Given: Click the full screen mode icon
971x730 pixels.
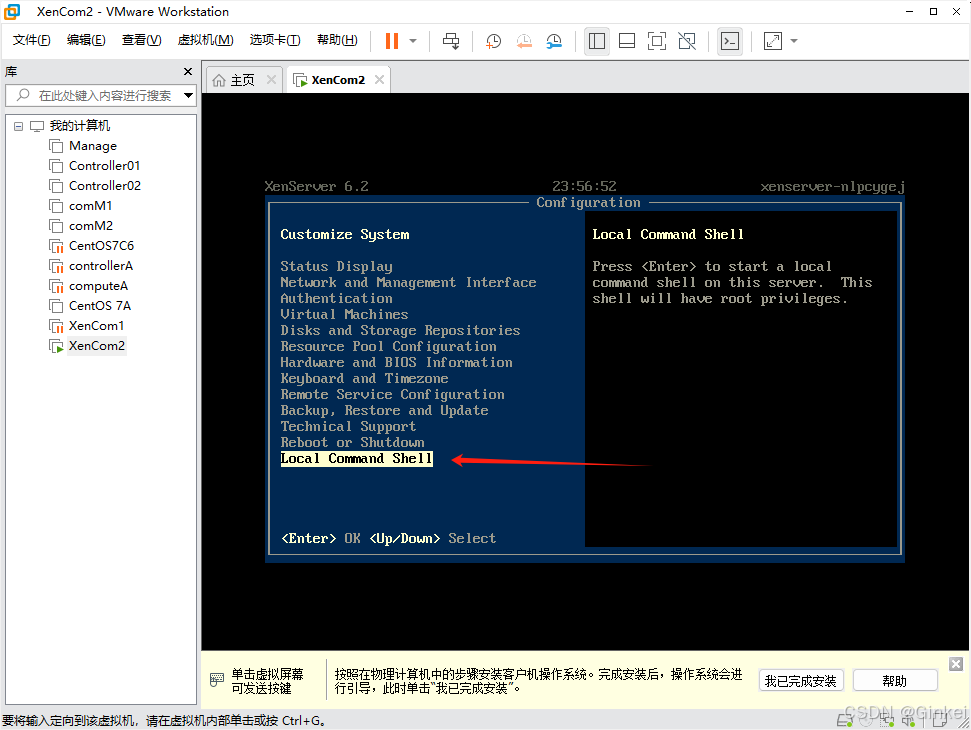Looking at the screenshot, I should [656, 41].
